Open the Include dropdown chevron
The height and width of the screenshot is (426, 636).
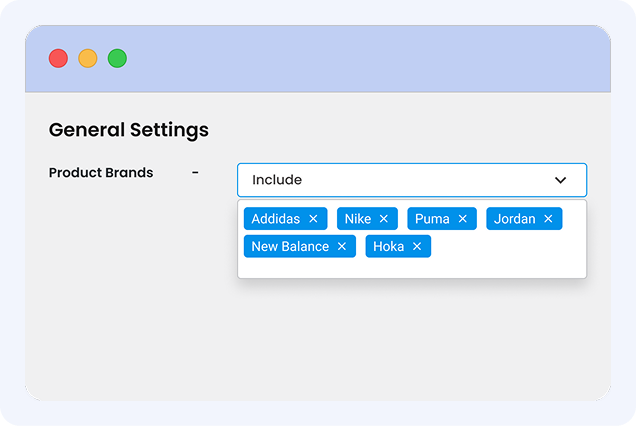click(561, 180)
